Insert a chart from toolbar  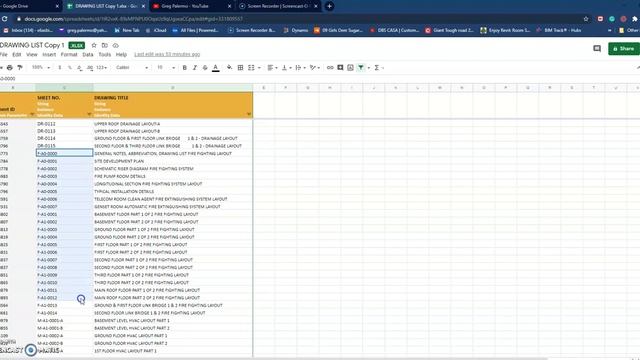(x=350, y=67)
